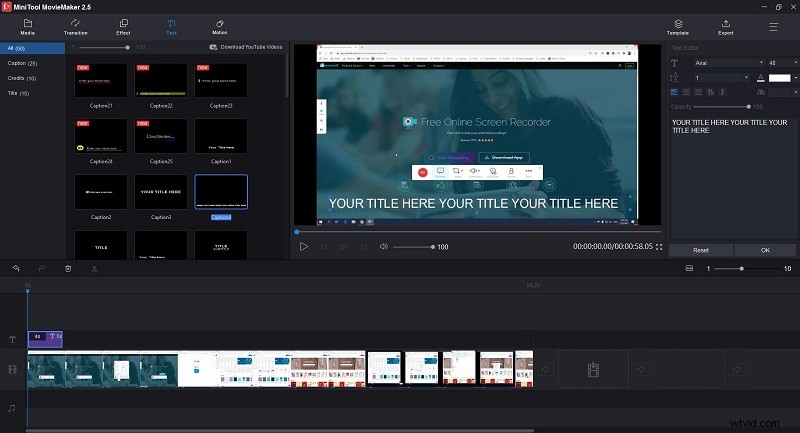Open the text color dropdown arrow
The height and width of the screenshot is (433, 800).
point(795,78)
